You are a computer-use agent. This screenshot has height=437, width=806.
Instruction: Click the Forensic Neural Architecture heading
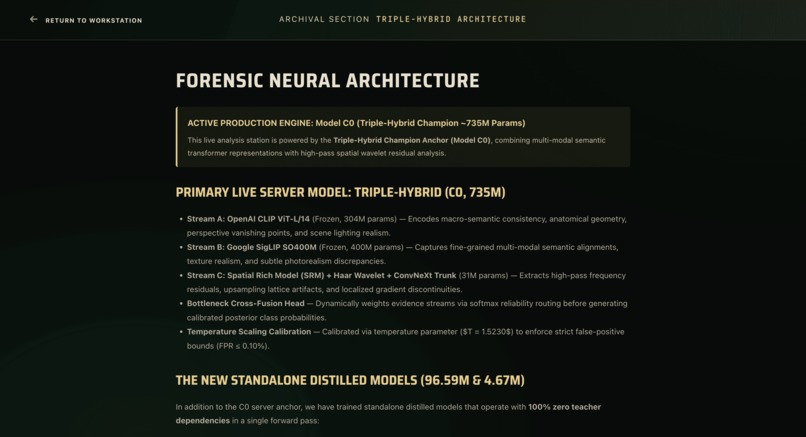[327, 81]
